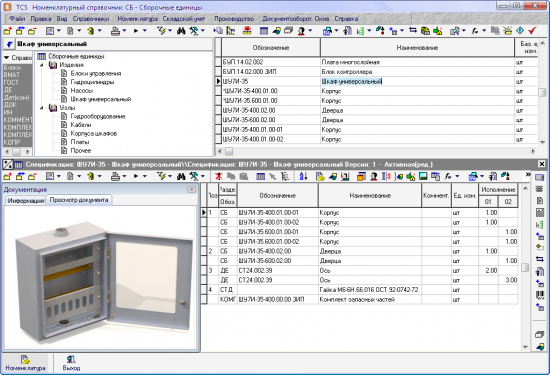550x375 pixels.
Task: Tick the marker box on Гайка М6-6Н spec row
Action: [x=204, y=290]
